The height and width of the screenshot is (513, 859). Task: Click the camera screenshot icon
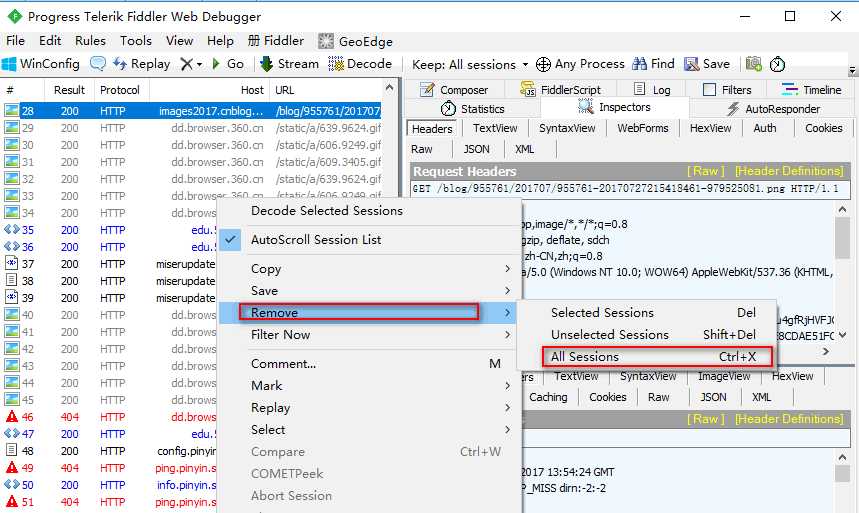click(754, 64)
